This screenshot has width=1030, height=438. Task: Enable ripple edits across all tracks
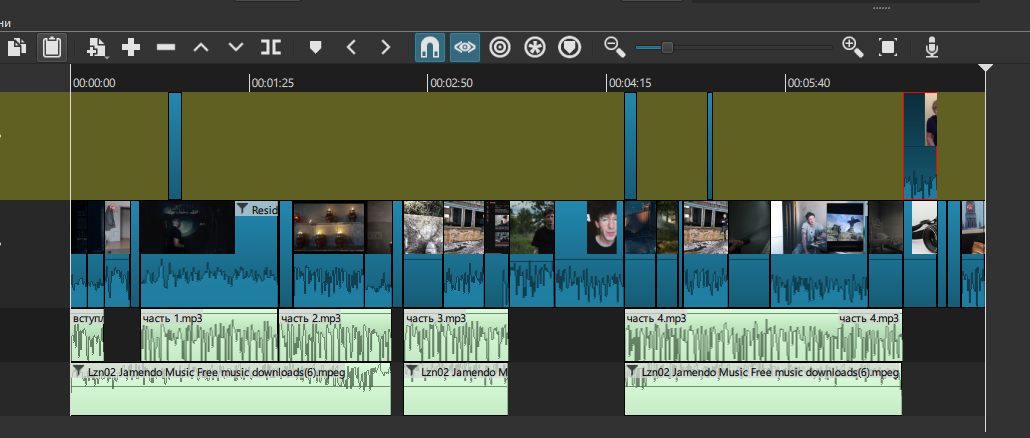535,47
